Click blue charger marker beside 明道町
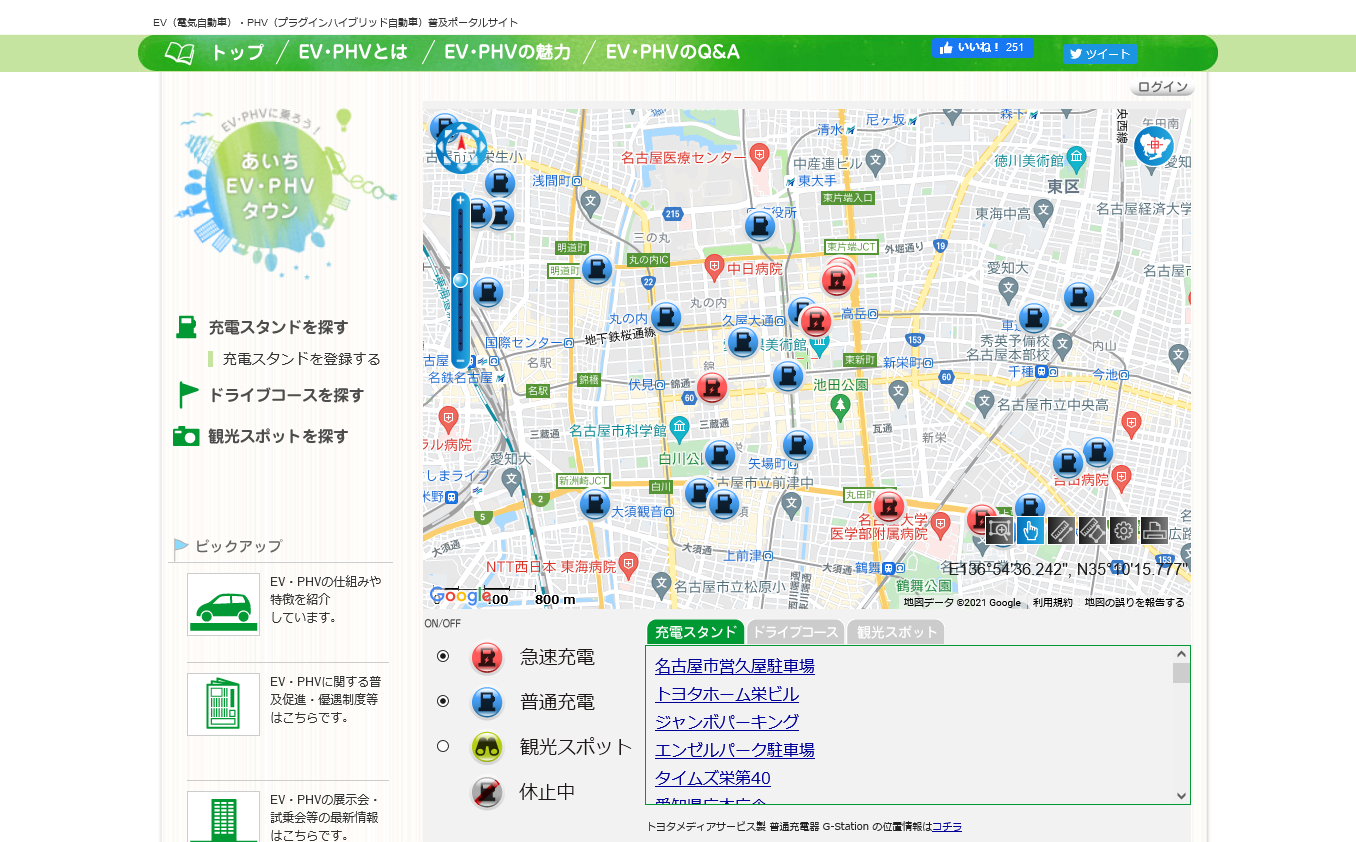This screenshot has height=842, width=1356. (x=596, y=269)
